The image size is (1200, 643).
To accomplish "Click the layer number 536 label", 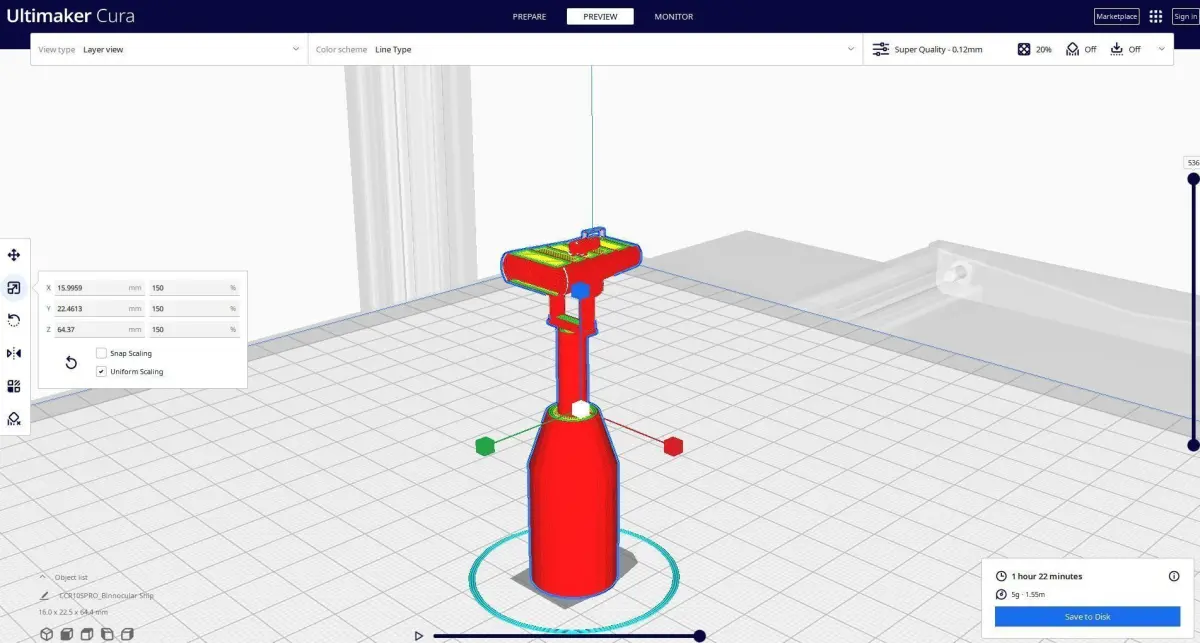I will pos(1192,163).
